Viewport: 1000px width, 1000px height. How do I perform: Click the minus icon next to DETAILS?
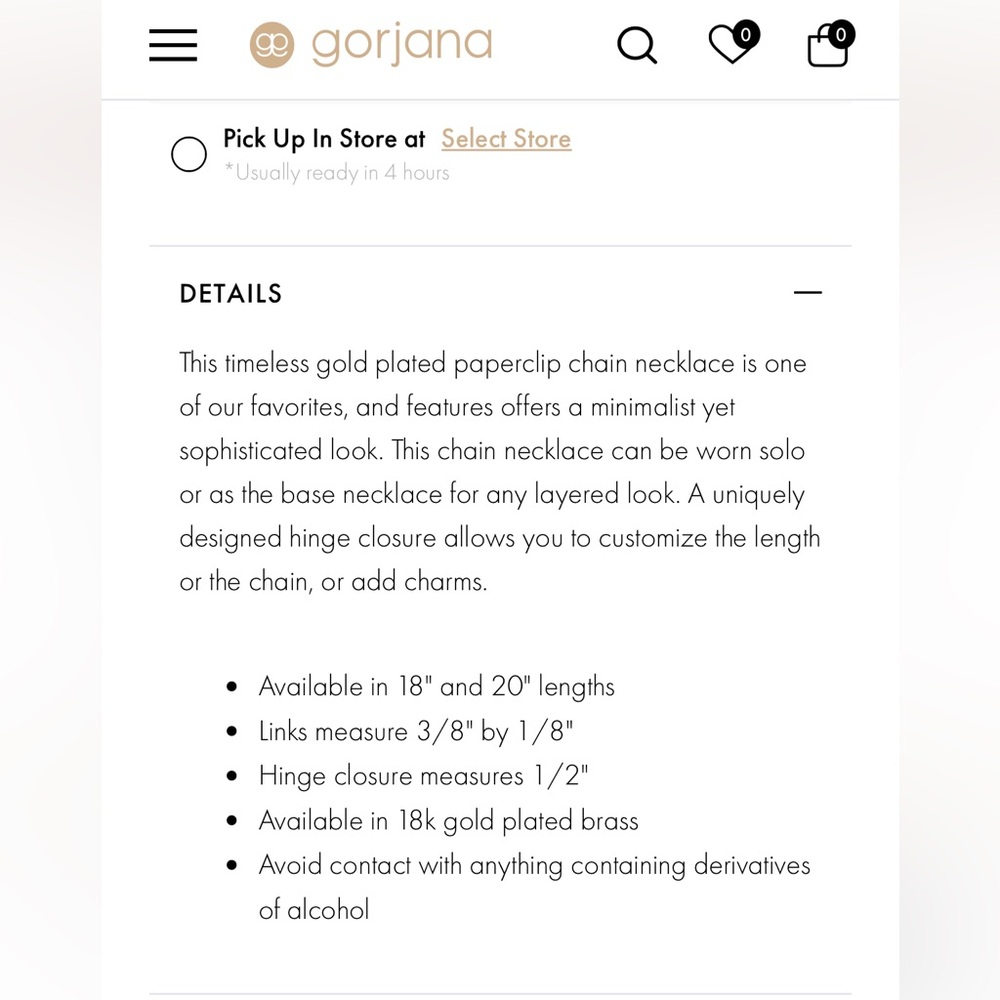pyautogui.click(x=808, y=292)
